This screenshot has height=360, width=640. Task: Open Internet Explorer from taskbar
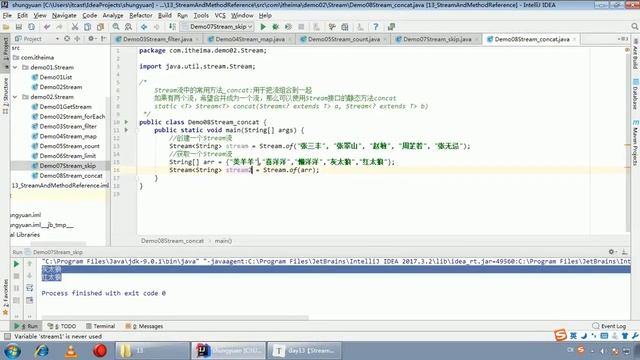[42, 351]
